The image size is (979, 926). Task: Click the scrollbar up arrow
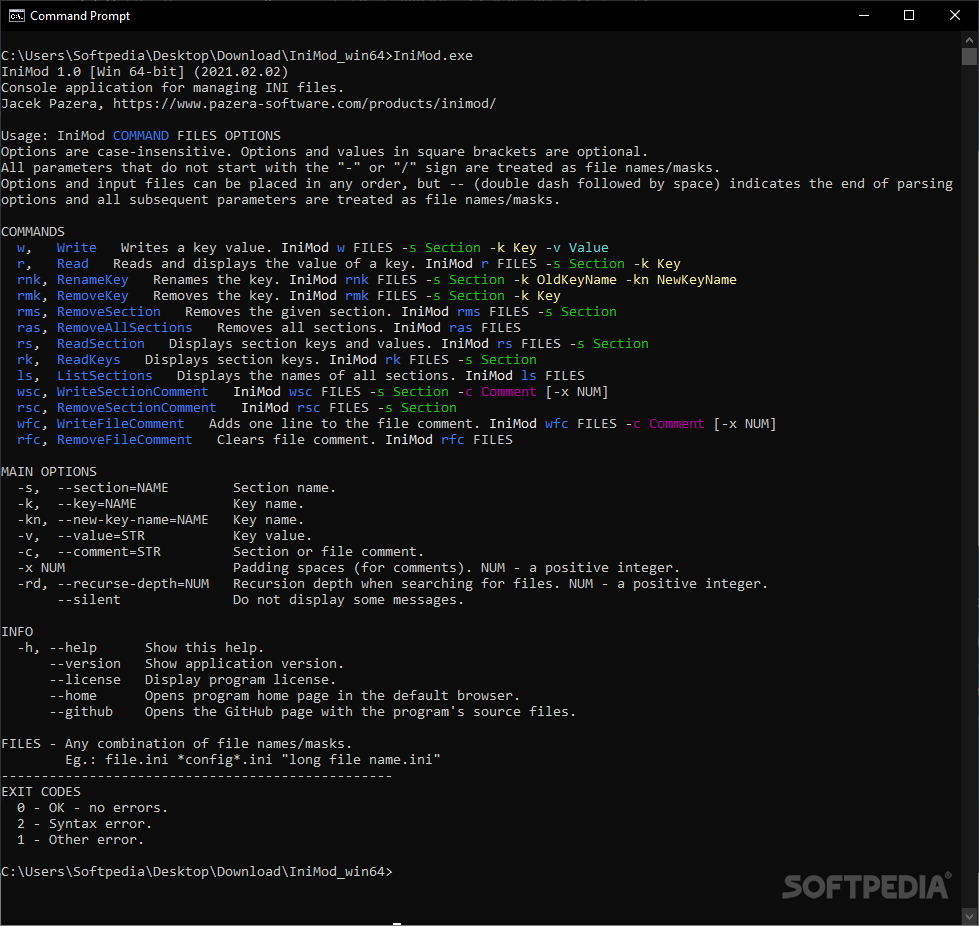[969, 40]
